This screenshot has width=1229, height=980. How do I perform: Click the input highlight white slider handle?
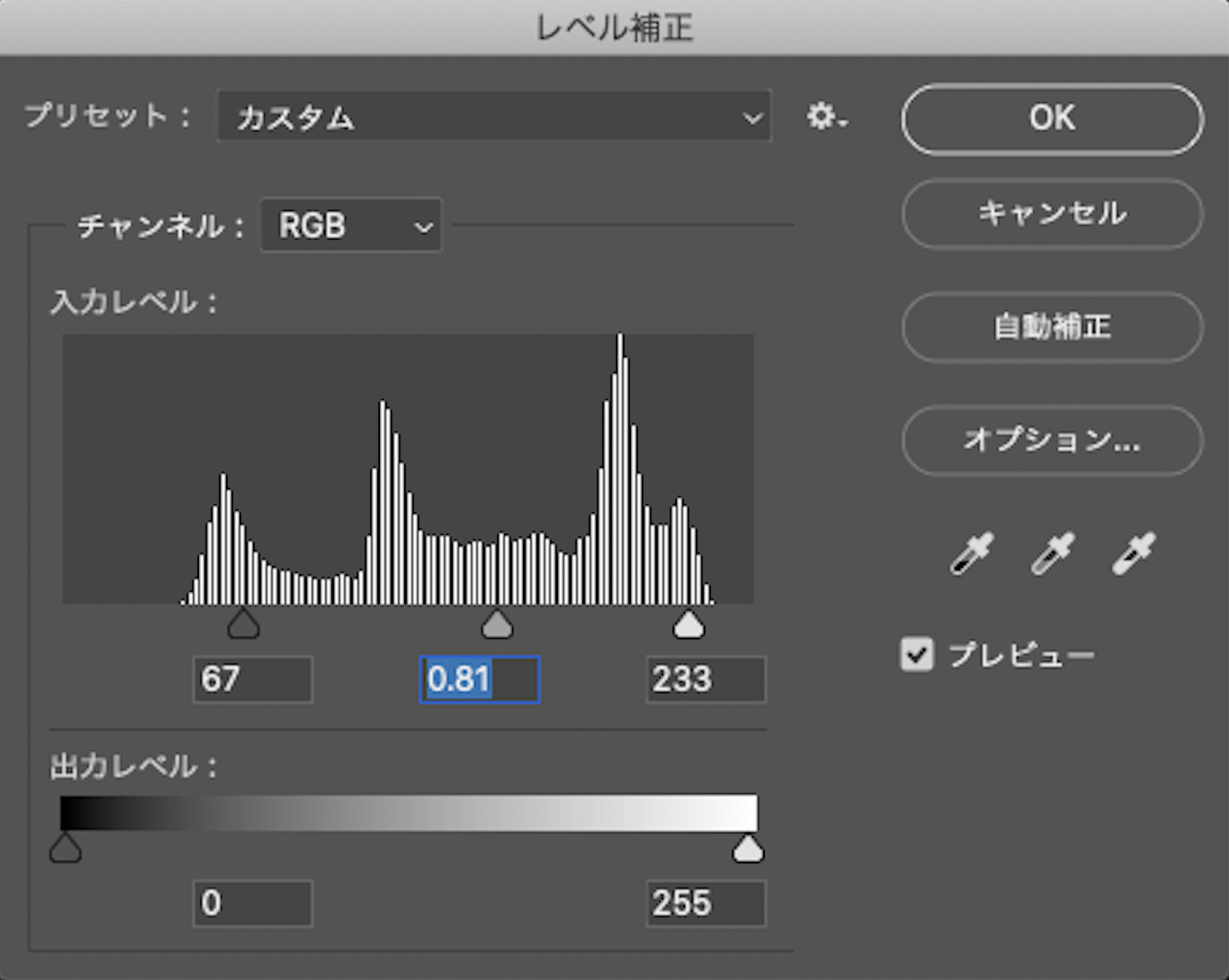[689, 624]
